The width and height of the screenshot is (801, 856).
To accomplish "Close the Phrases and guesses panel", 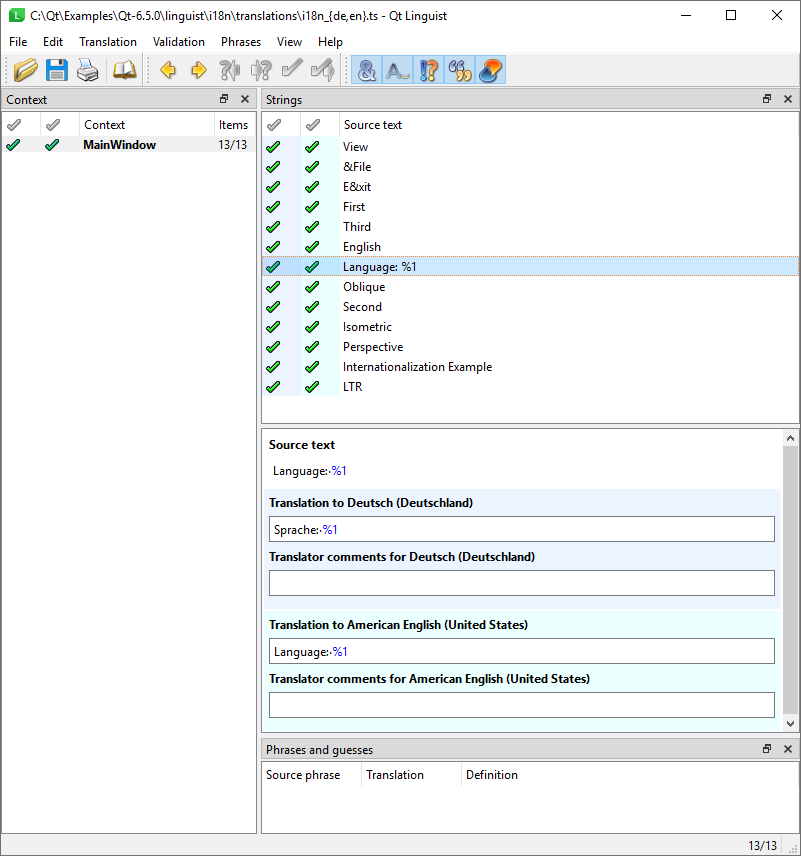I will click(x=788, y=749).
